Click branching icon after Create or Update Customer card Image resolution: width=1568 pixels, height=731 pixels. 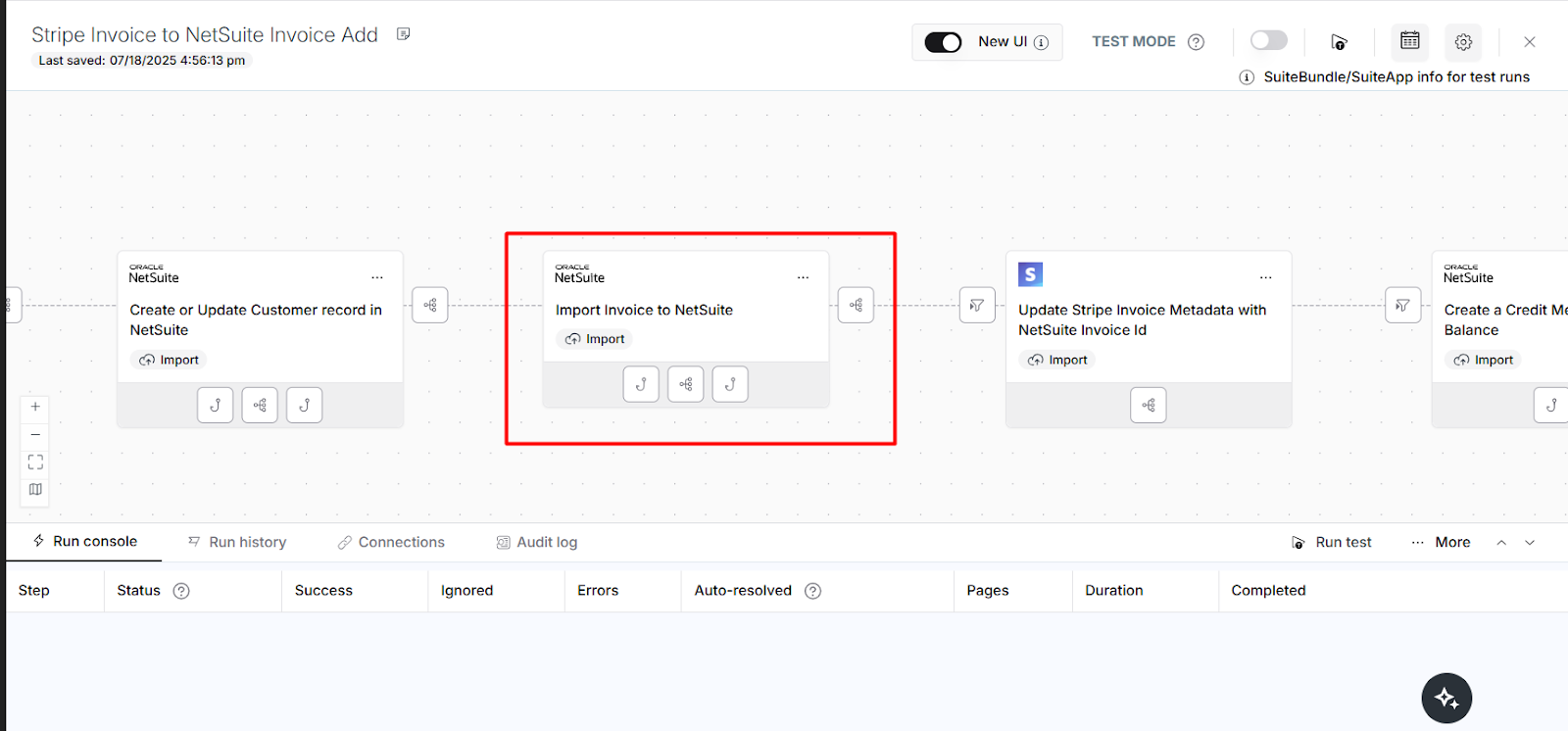pyautogui.click(x=430, y=305)
